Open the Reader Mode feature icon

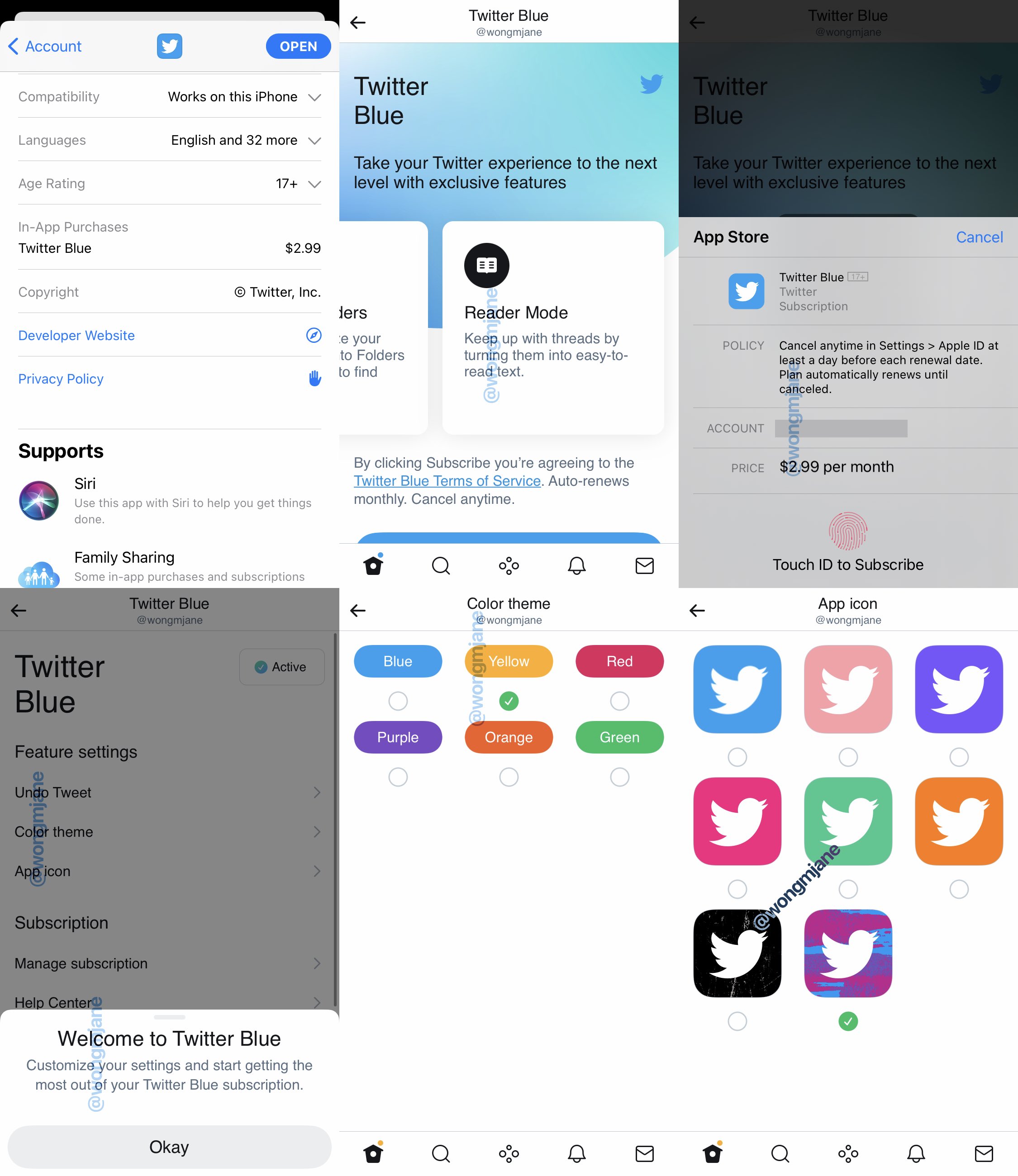(486, 264)
